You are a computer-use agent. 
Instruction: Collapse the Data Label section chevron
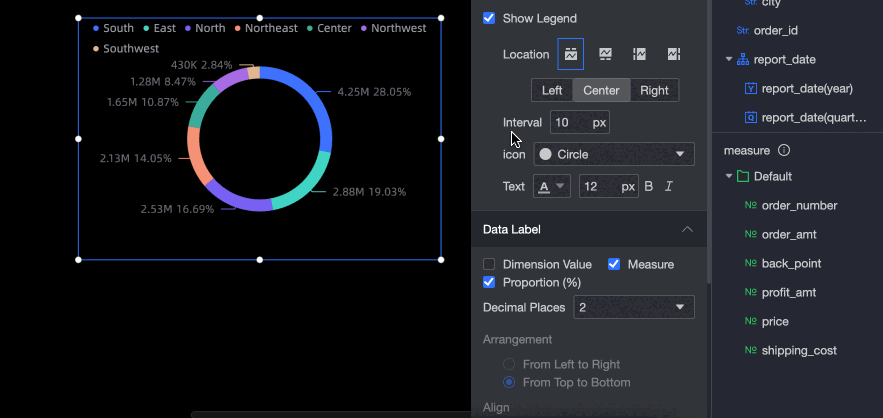(687, 229)
